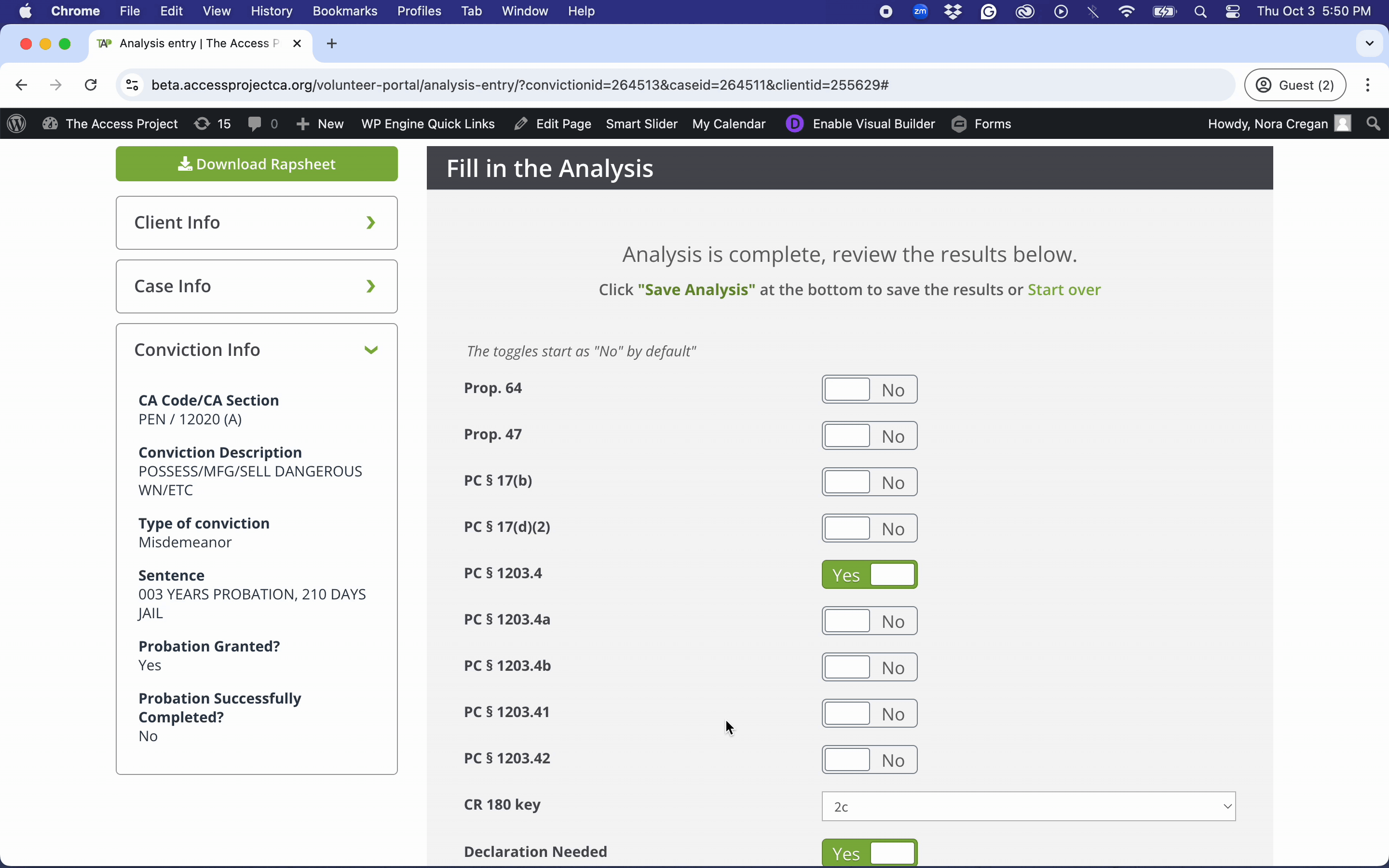1389x868 pixels.
Task: Toggle the PC § 1203.4b switch
Action: tap(870, 668)
